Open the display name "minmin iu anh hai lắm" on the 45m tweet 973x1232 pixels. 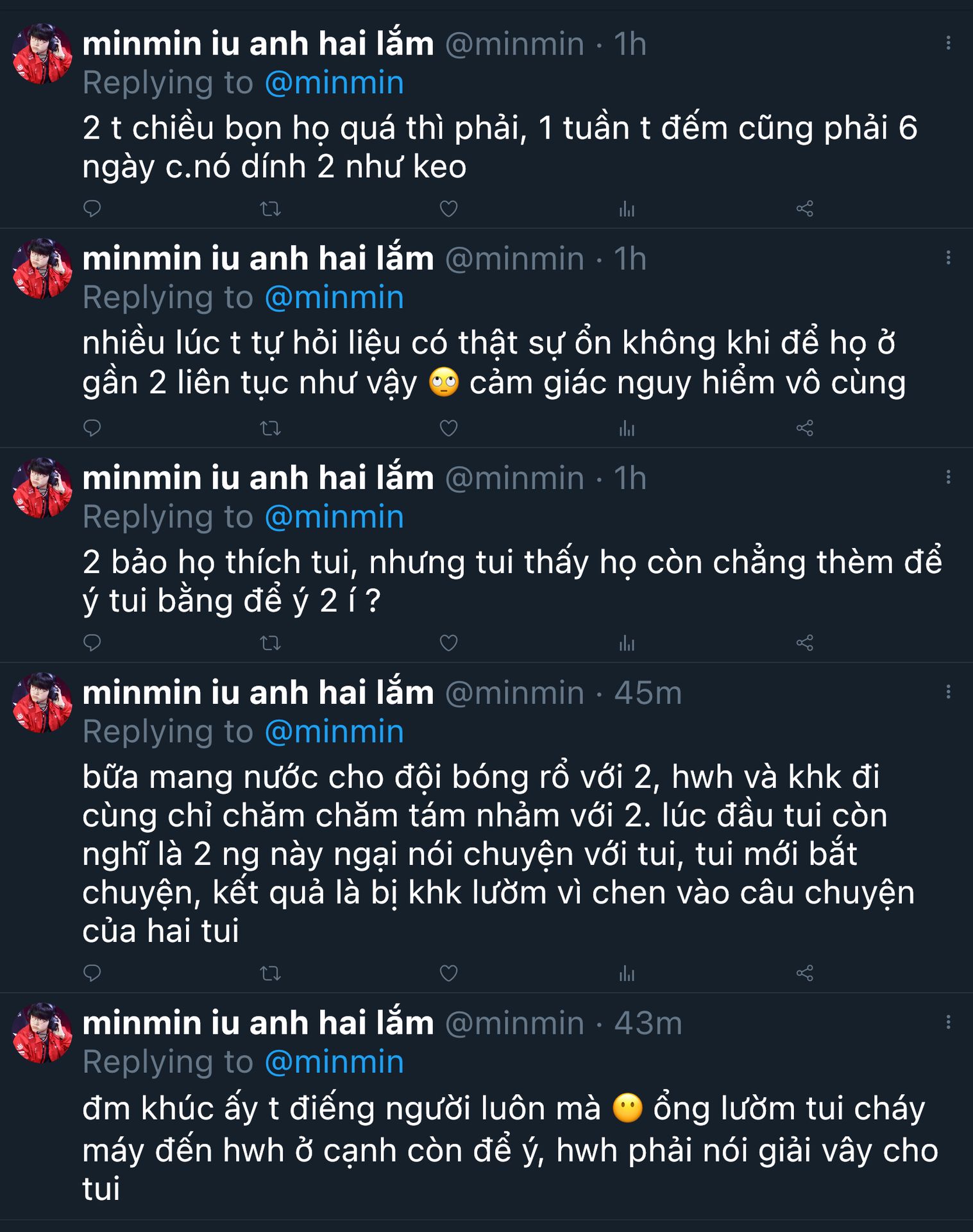258,693
